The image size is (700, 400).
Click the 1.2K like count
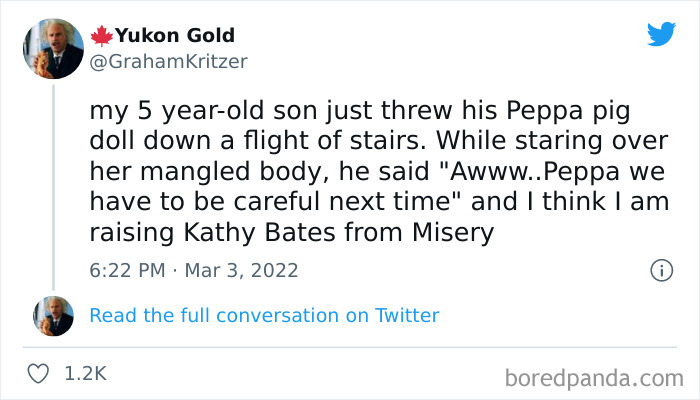[x=85, y=373]
